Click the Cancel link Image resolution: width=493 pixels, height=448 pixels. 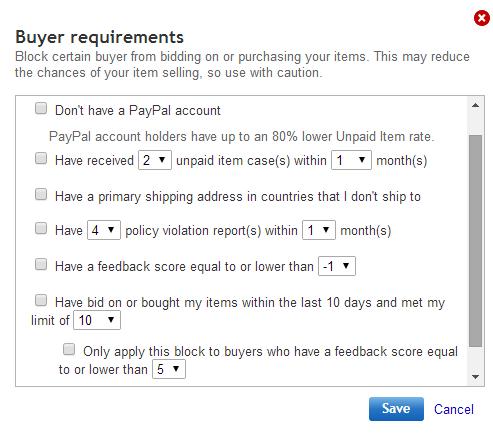click(454, 409)
